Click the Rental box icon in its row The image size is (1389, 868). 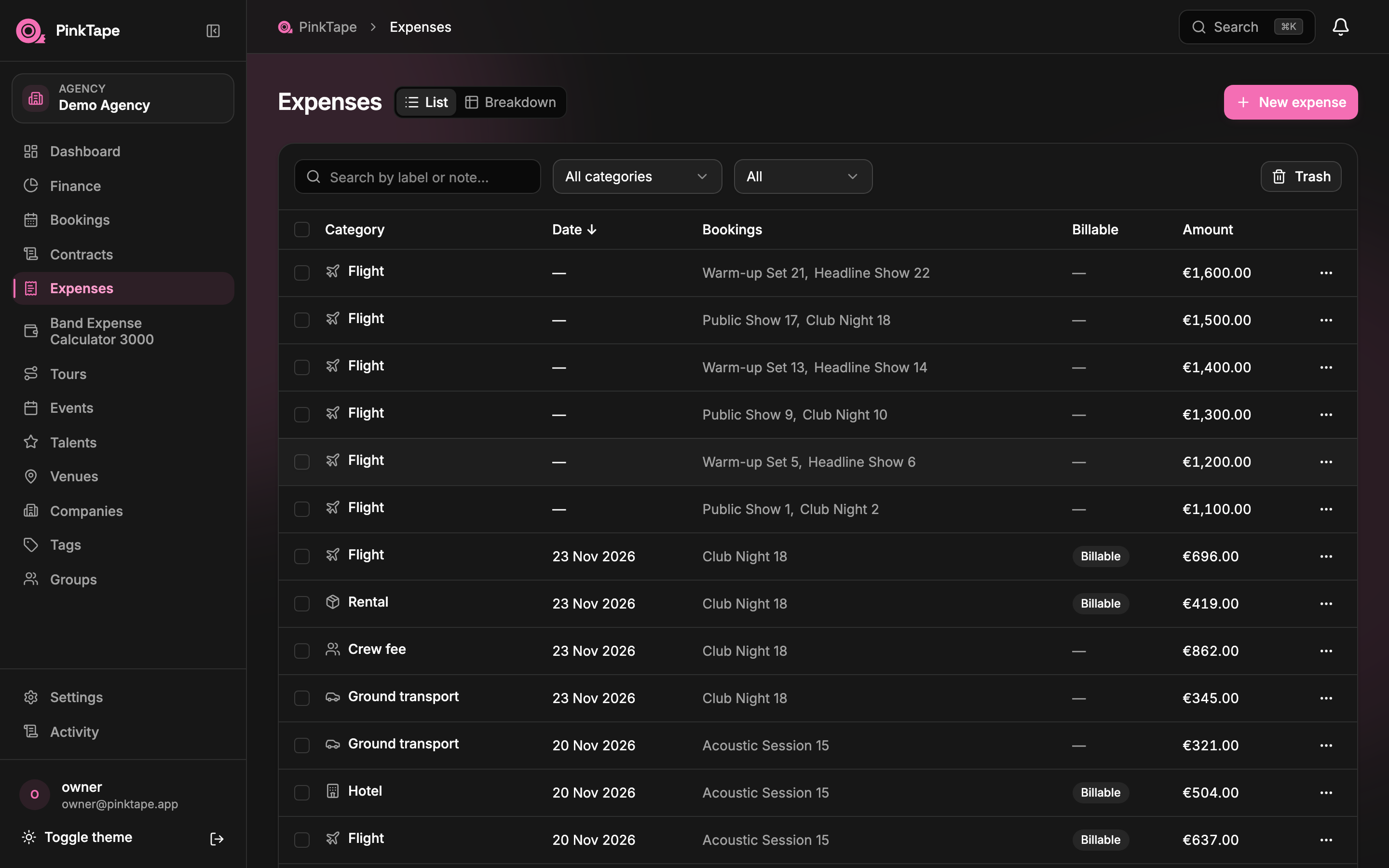tap(333, 602)
